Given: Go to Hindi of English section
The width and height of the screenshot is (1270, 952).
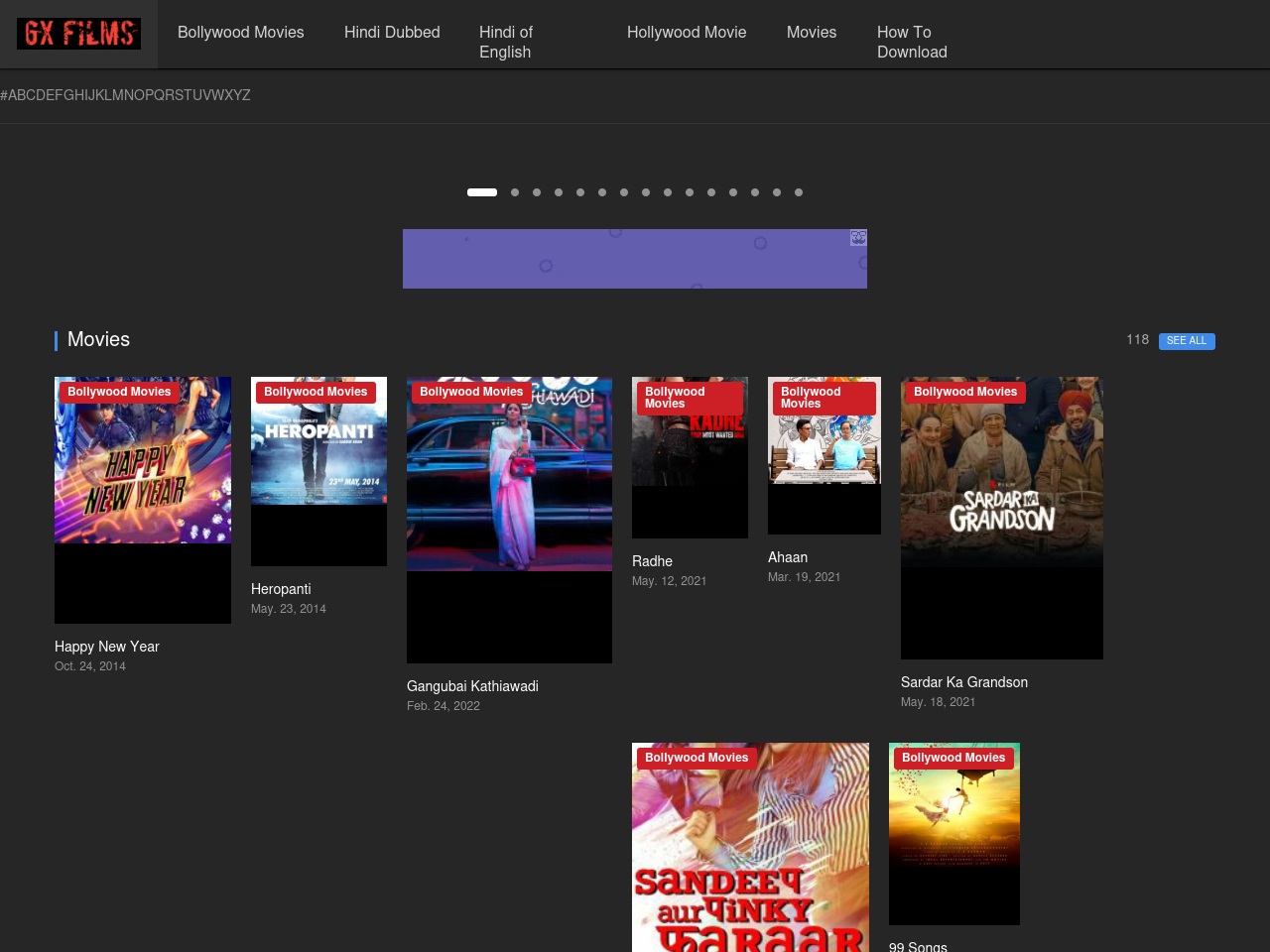Looking at the screenshot, I should 506,42.
